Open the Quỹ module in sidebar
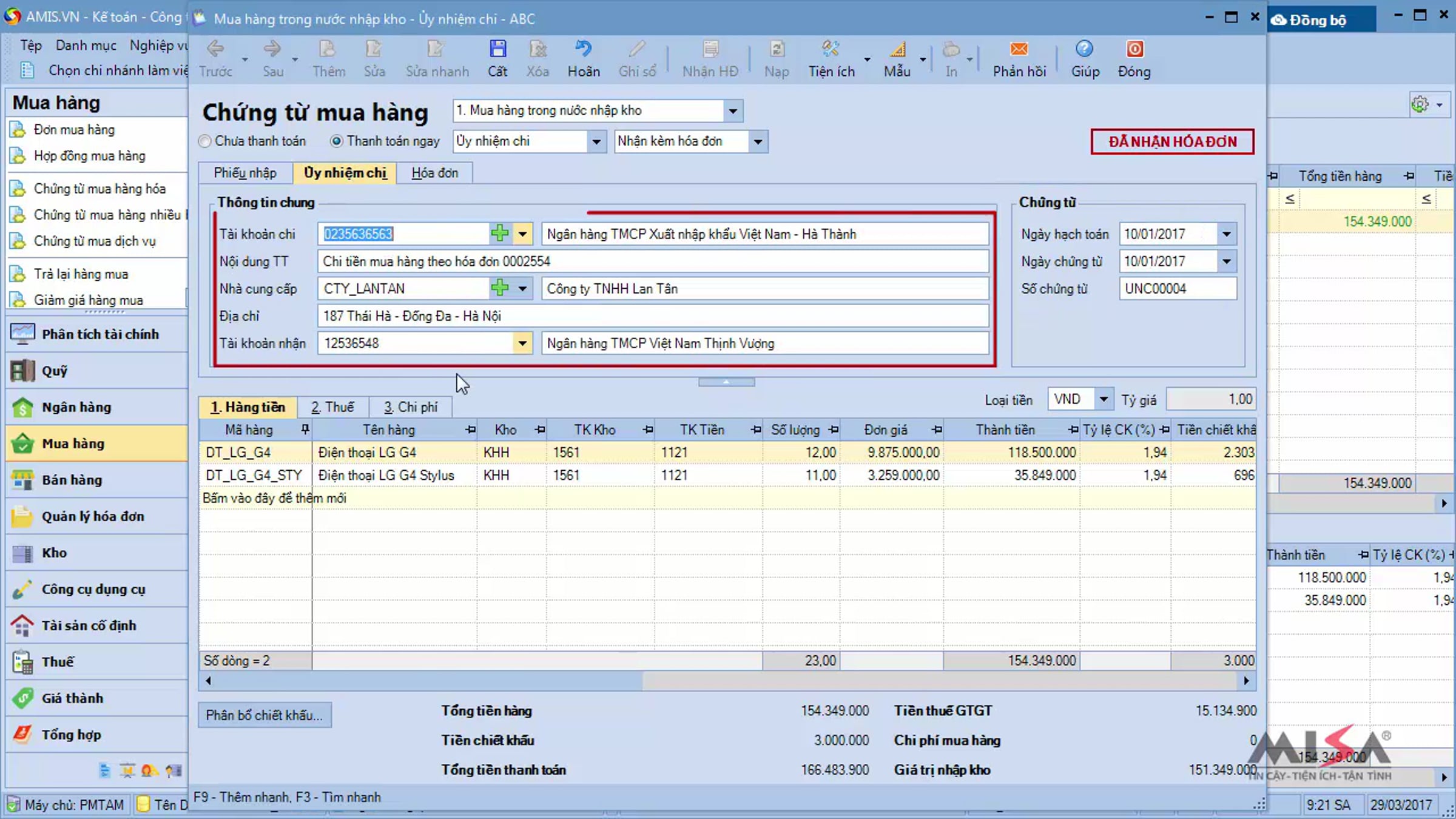This screenshot has width=1456, height=819. 97,371
